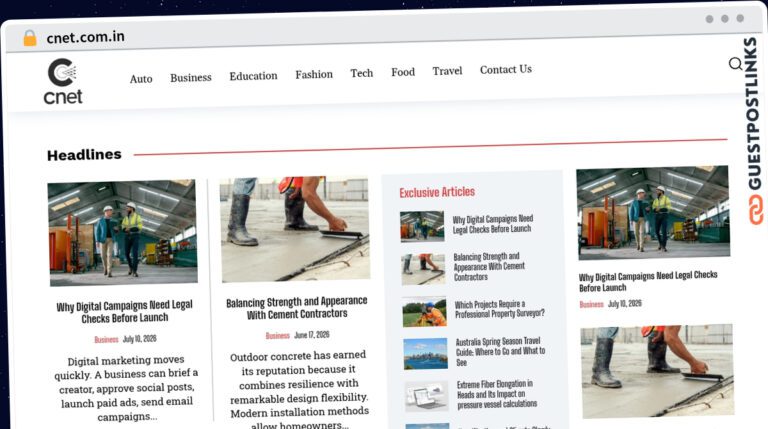Click the padlock icon in address bar
Image resolution: width=768 pixels, height=429 pixels.
pos(30,38)
